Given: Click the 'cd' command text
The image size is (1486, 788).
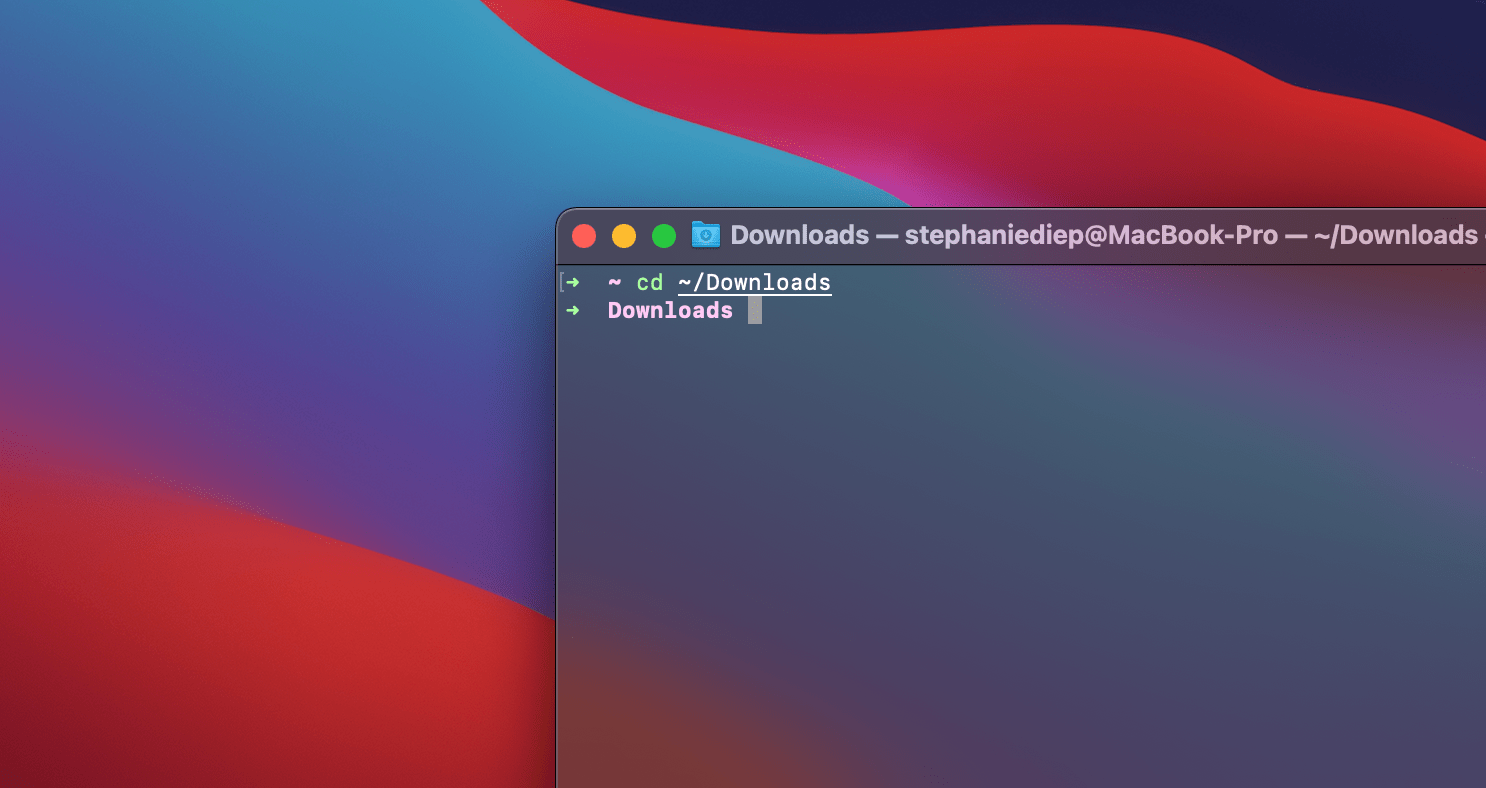Looking at the screenshot, I should tap(650, 283).
